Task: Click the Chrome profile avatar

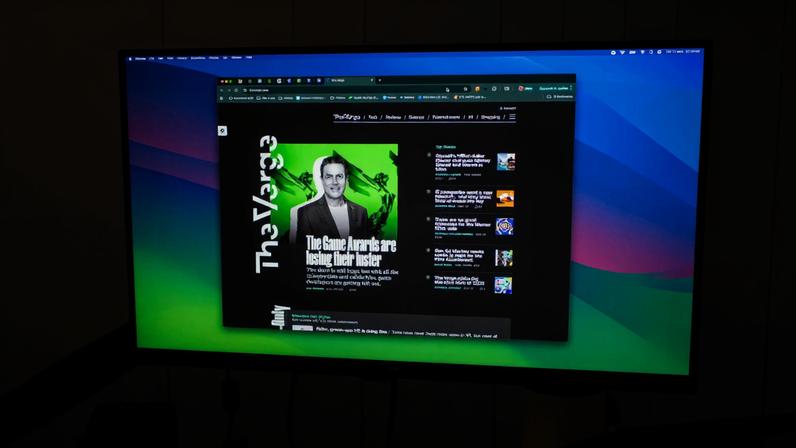Action: [521, 88]
